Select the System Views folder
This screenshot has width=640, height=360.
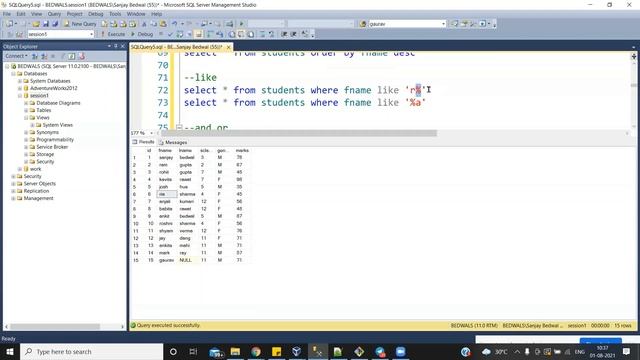point(57,125)
